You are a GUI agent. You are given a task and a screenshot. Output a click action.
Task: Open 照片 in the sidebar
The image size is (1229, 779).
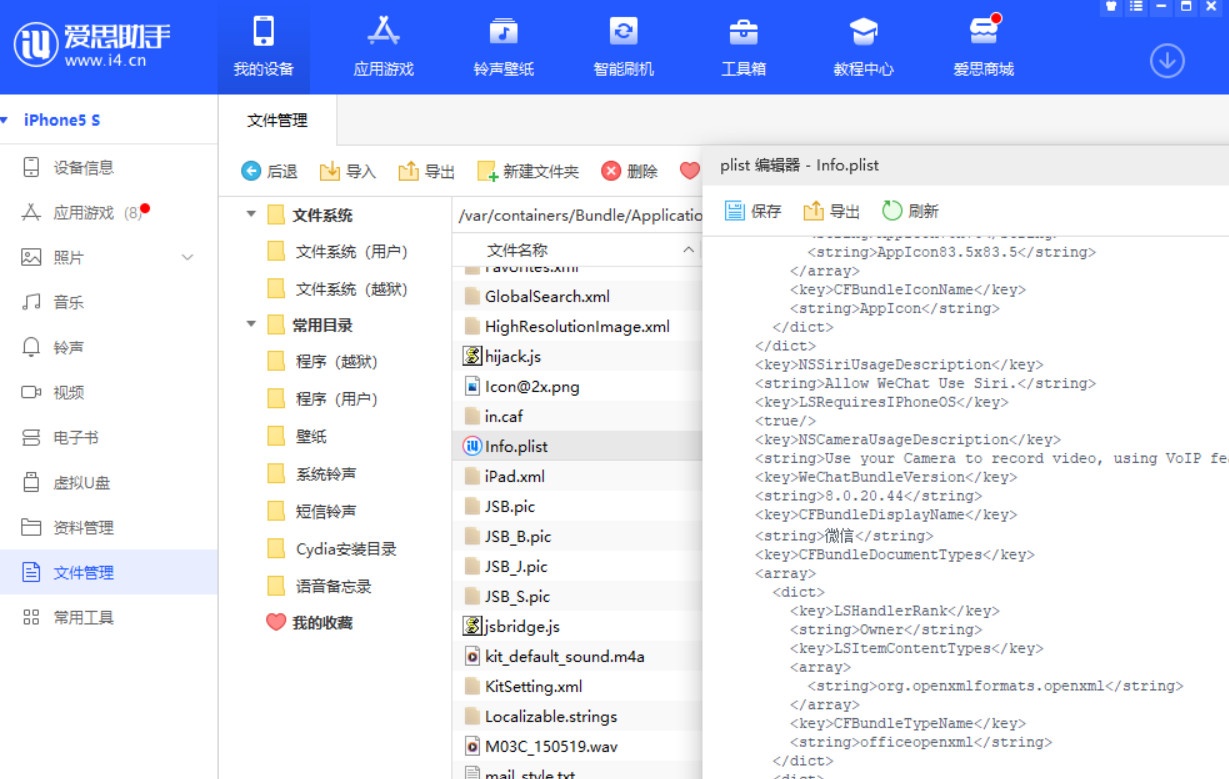[x=109, y=257]
